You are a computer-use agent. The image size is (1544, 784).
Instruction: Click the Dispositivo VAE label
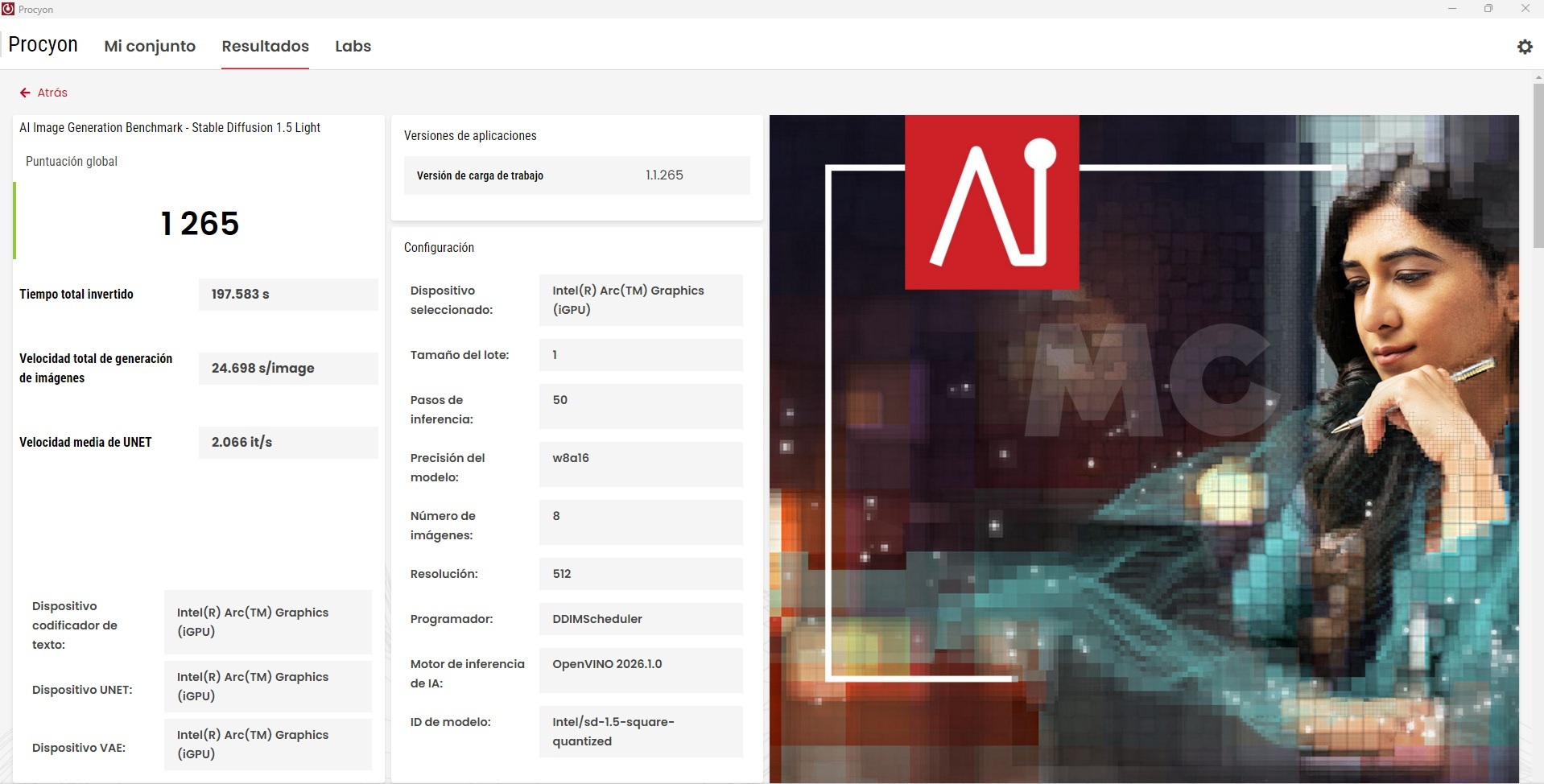[x=79, y=748]
